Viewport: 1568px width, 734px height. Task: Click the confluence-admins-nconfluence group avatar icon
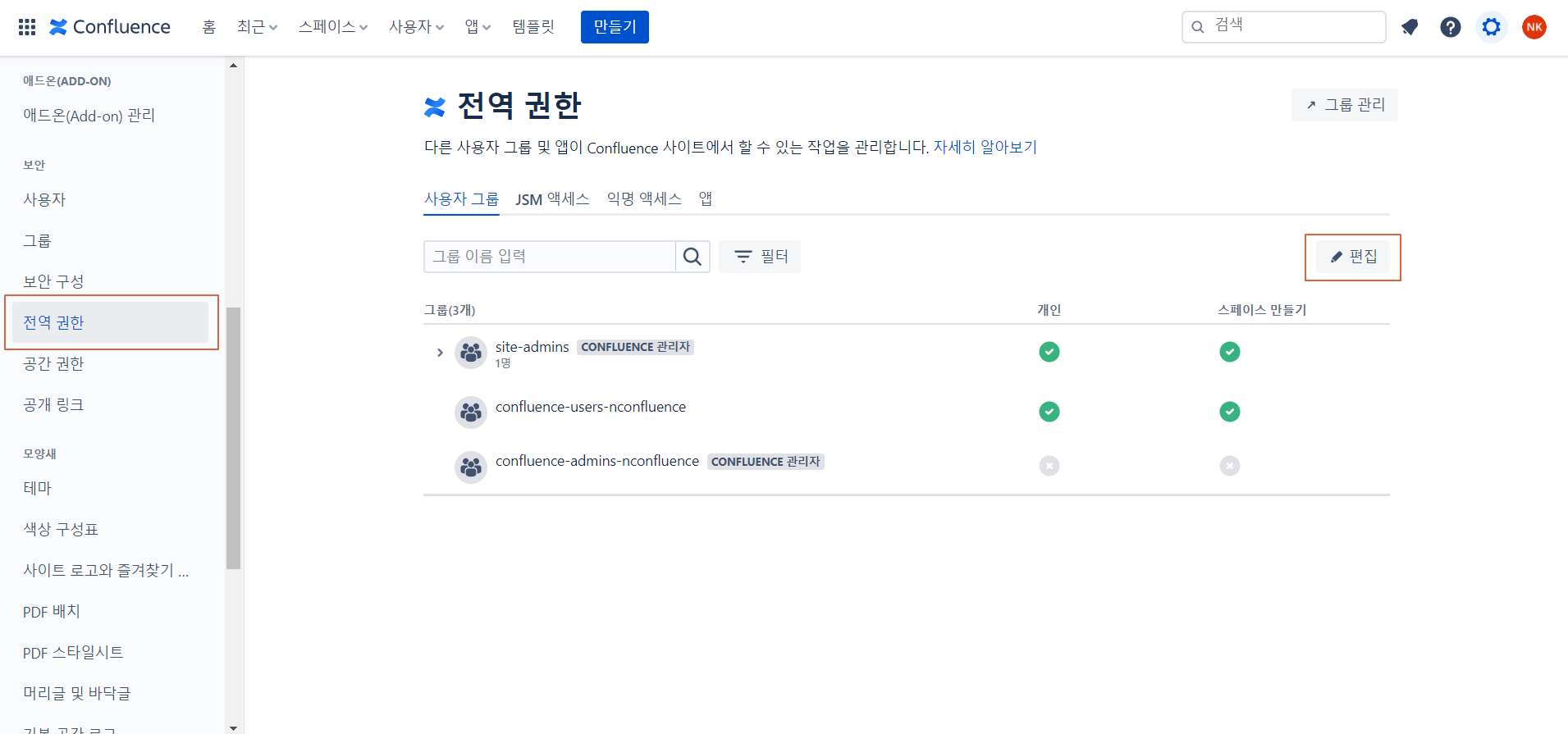tap(471, 467)
